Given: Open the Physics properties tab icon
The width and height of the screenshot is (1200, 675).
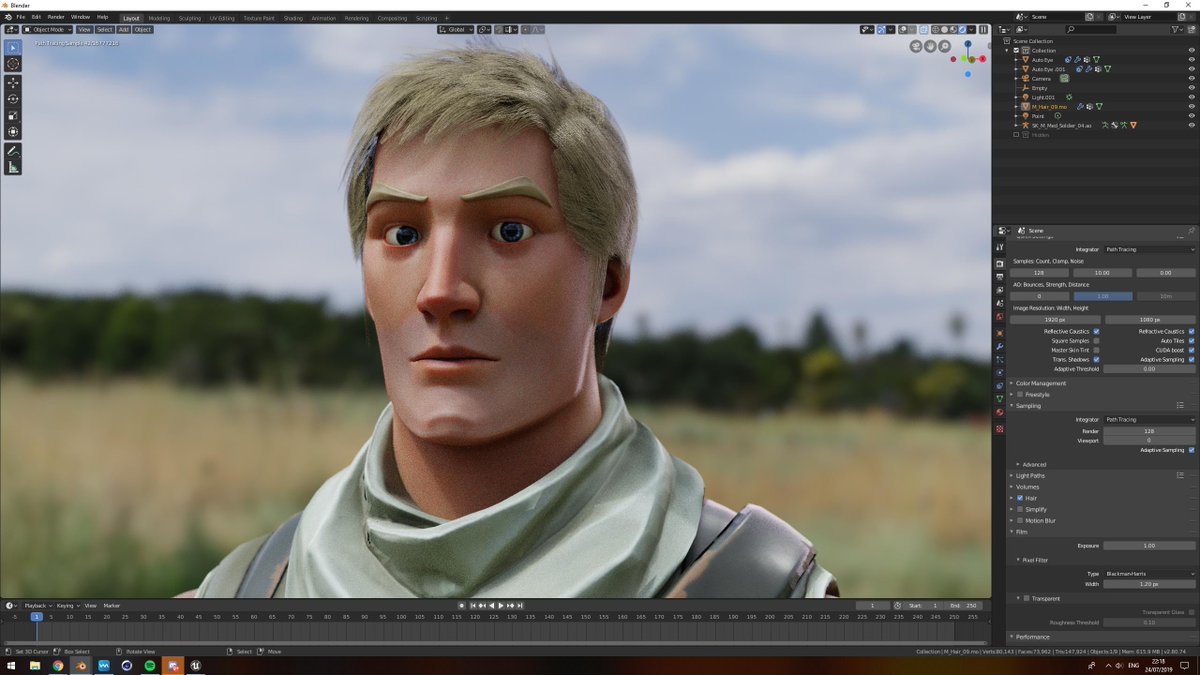Looking at the screenshot, I should [1000, 372].
